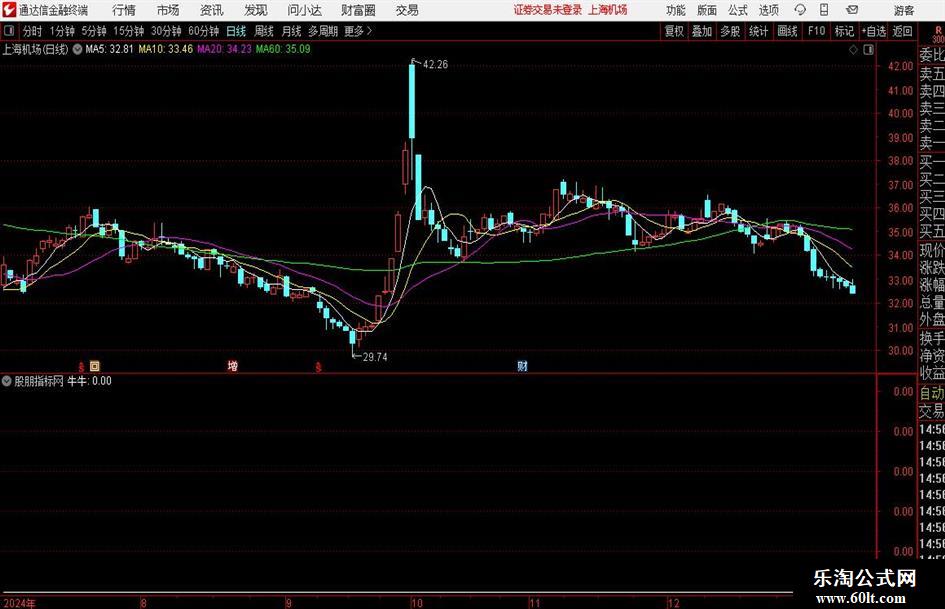Image resolution: width=945 pixels, height=609 pixels.
Task: Open the F10 company info button
Action: [817, 31]
